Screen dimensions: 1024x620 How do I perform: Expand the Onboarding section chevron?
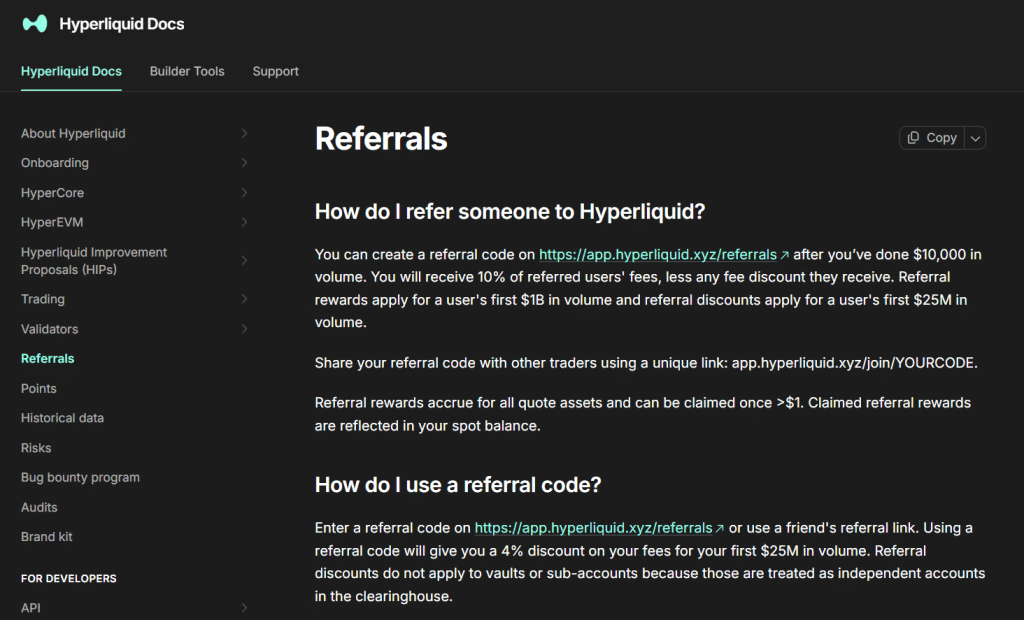coord(244,163)
